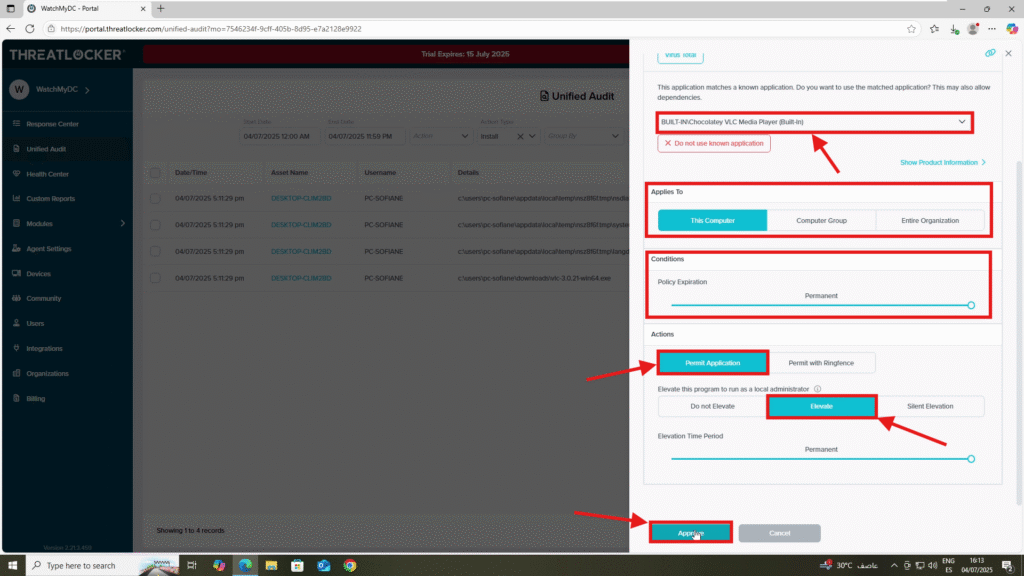
Task: Adjust the Elevation Time Period slider handle
Action: pyautogui.click(x=971, y=459)
